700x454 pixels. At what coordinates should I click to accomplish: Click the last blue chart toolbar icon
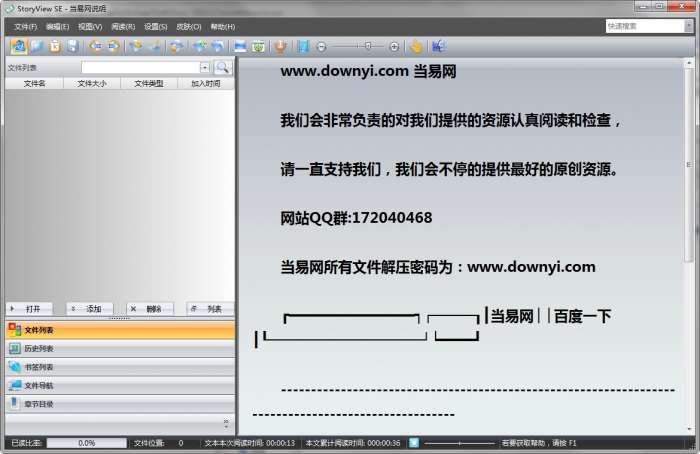pyautogui.click(x=438, y=46)
